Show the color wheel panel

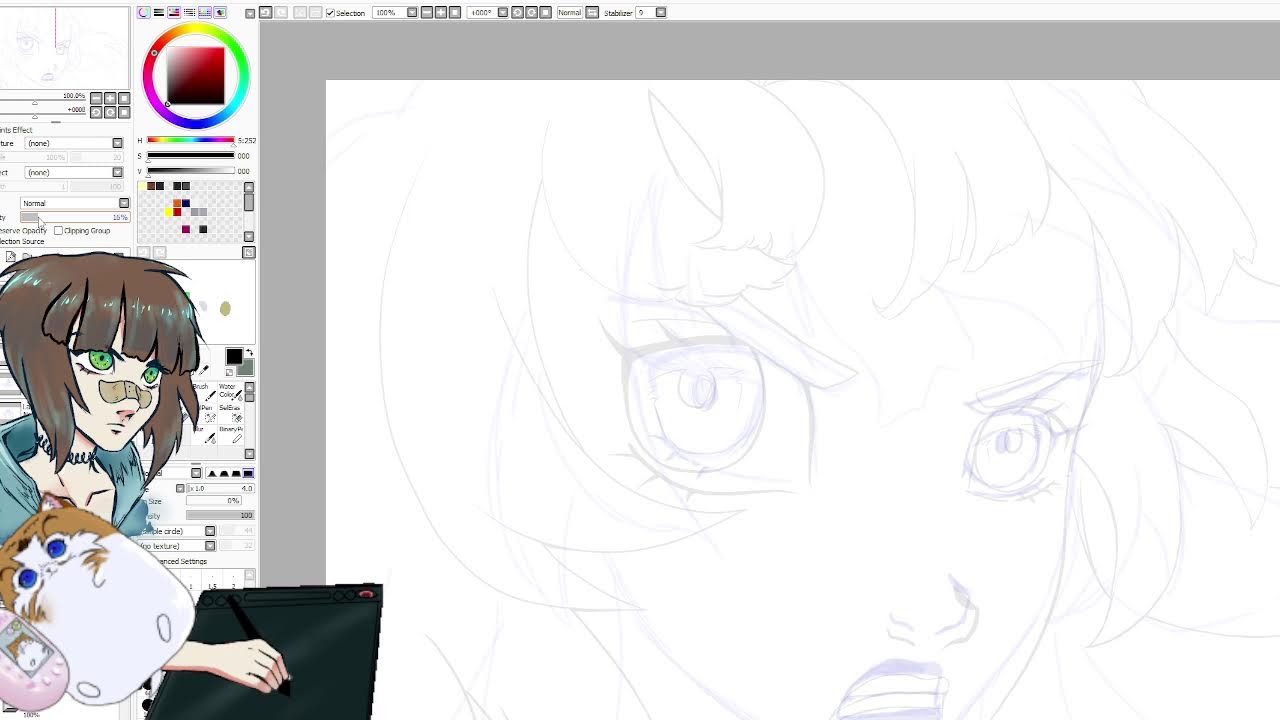click(144, 12)
